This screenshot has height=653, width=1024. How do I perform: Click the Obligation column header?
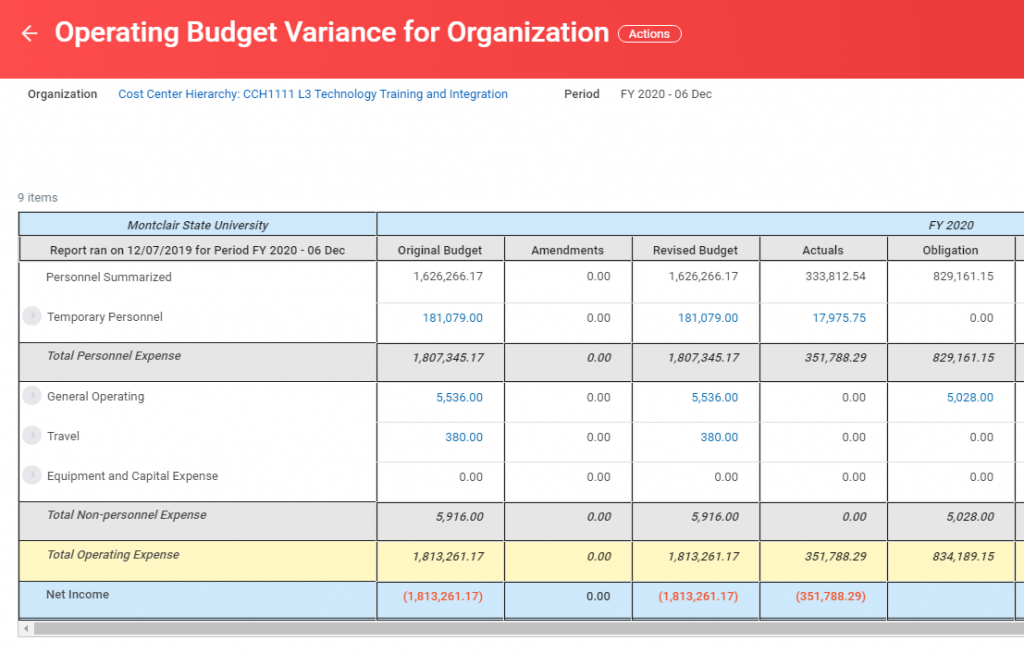click(x=950, y=250)
